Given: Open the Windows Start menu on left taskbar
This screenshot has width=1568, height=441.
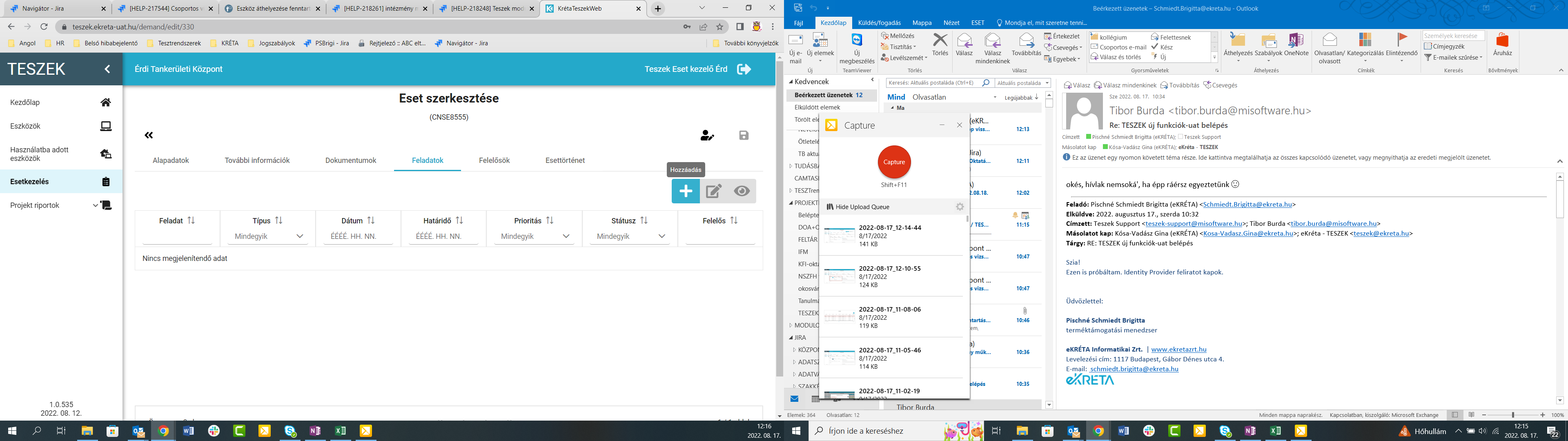Looking at the screenshot, I should coord(11,431).
